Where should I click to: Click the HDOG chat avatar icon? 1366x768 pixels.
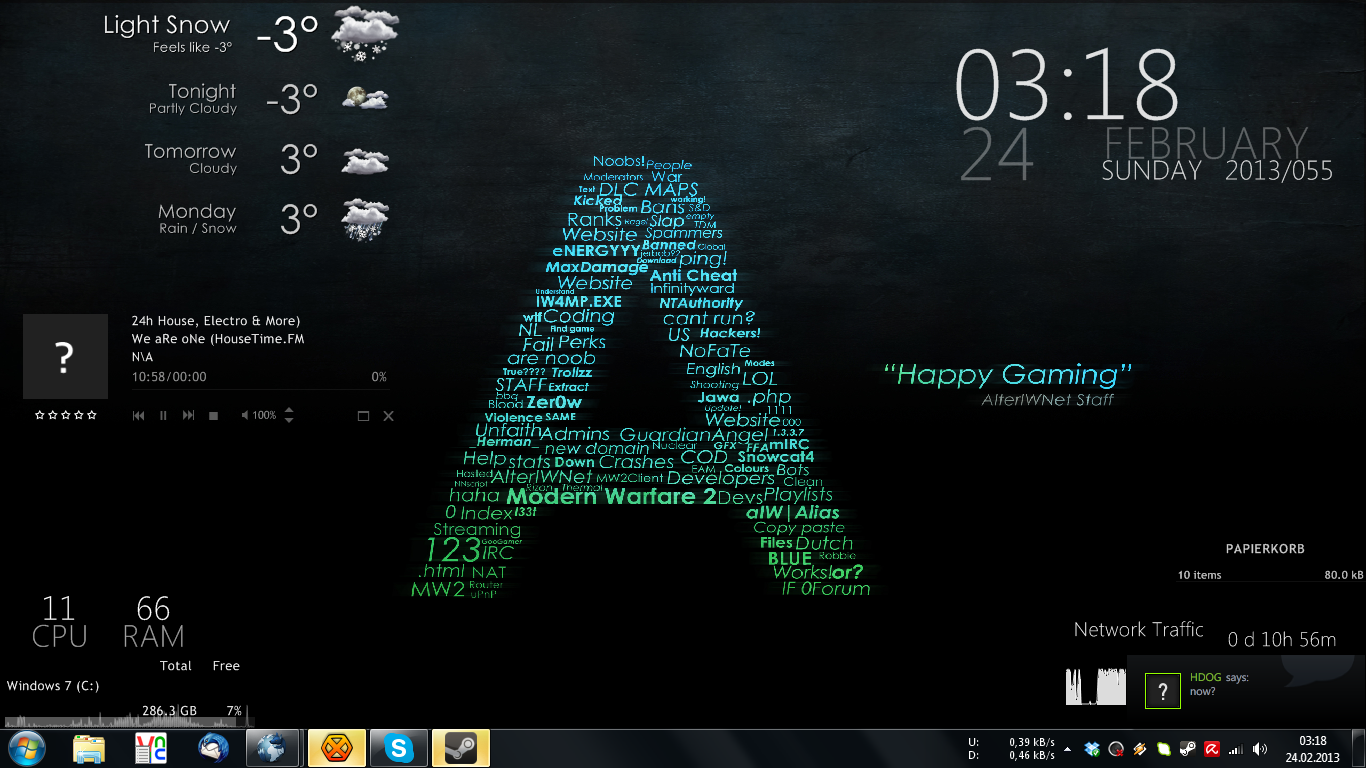point(1162,691)
